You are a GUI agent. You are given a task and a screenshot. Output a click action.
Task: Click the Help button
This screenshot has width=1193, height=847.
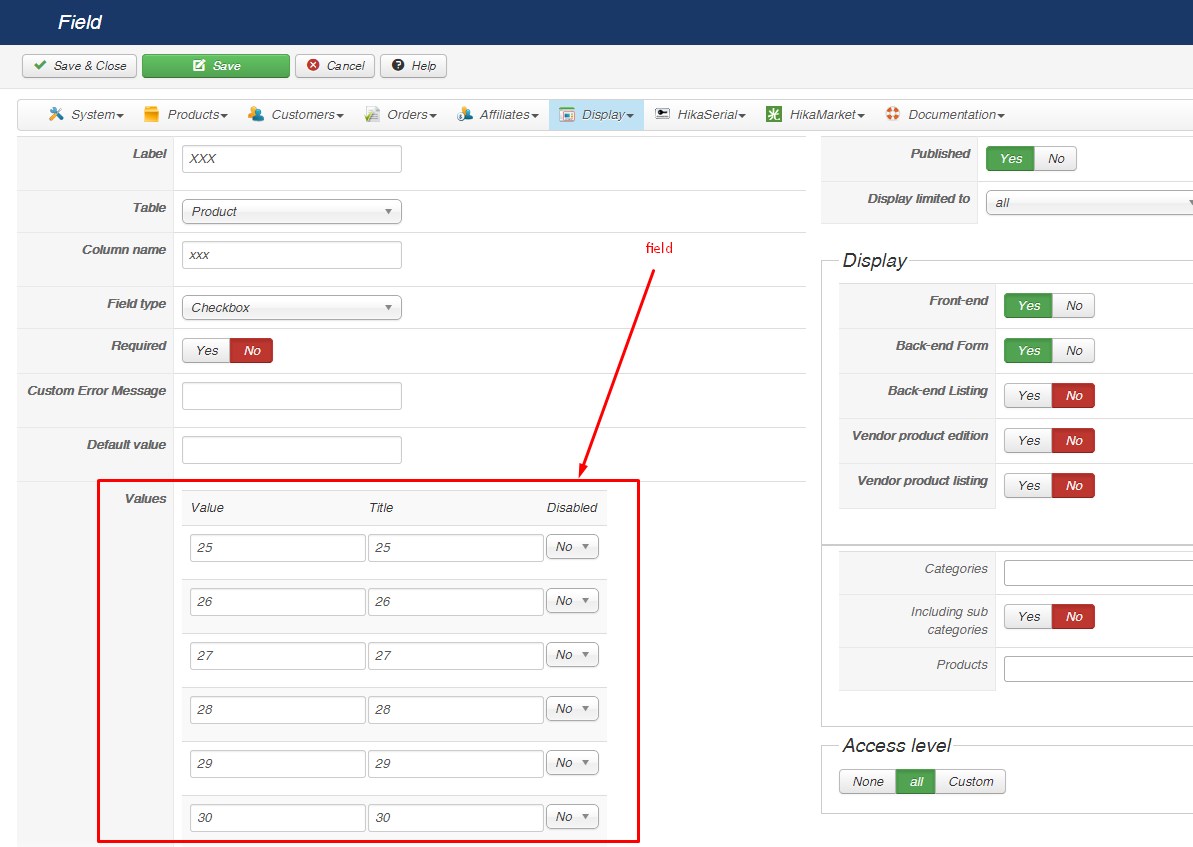click(413, 65)
